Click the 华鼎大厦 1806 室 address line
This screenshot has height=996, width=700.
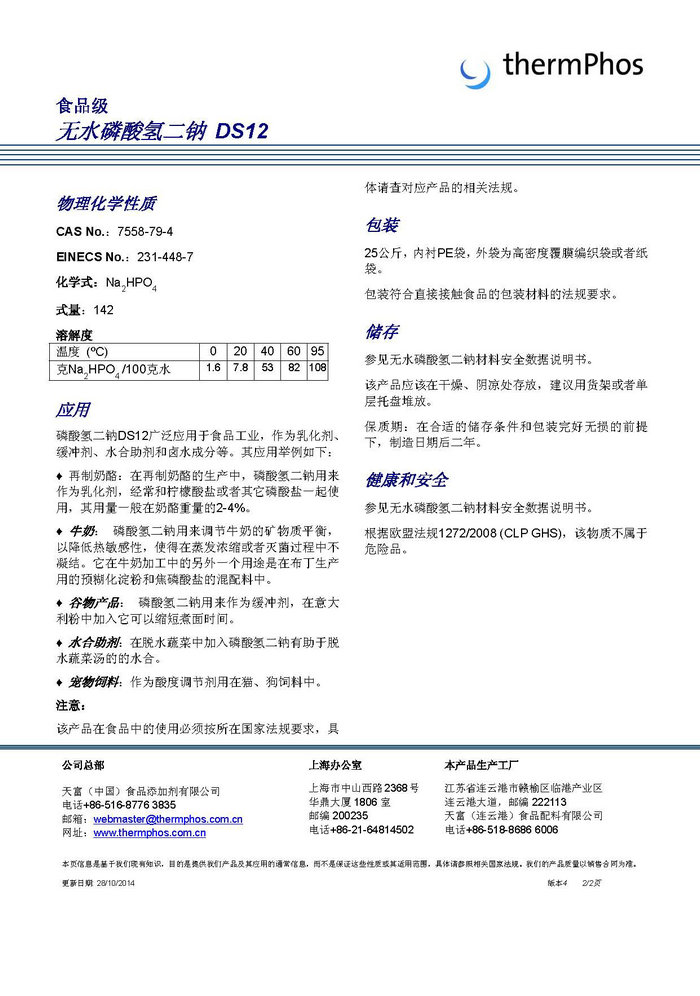350,802
